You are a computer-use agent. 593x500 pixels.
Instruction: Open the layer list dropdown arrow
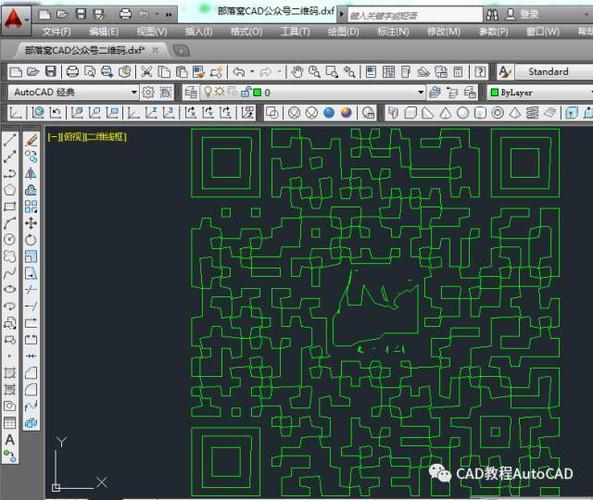pyautogui.click(x=421, y=92)
